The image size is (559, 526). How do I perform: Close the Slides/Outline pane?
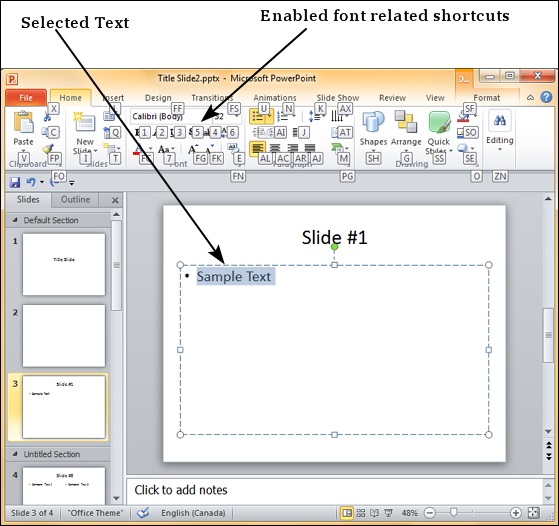(x=115, y=200)
